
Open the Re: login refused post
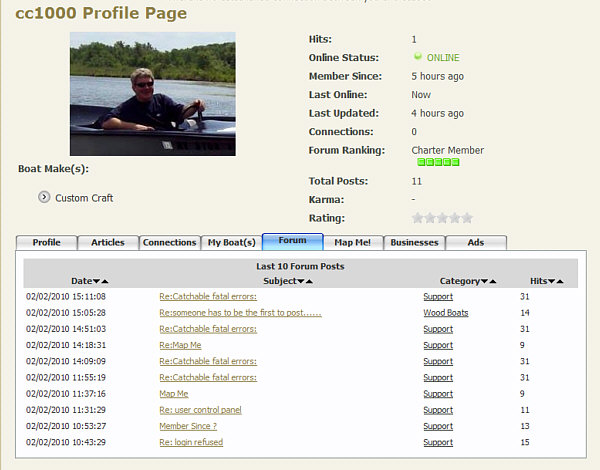click(191, 442)
